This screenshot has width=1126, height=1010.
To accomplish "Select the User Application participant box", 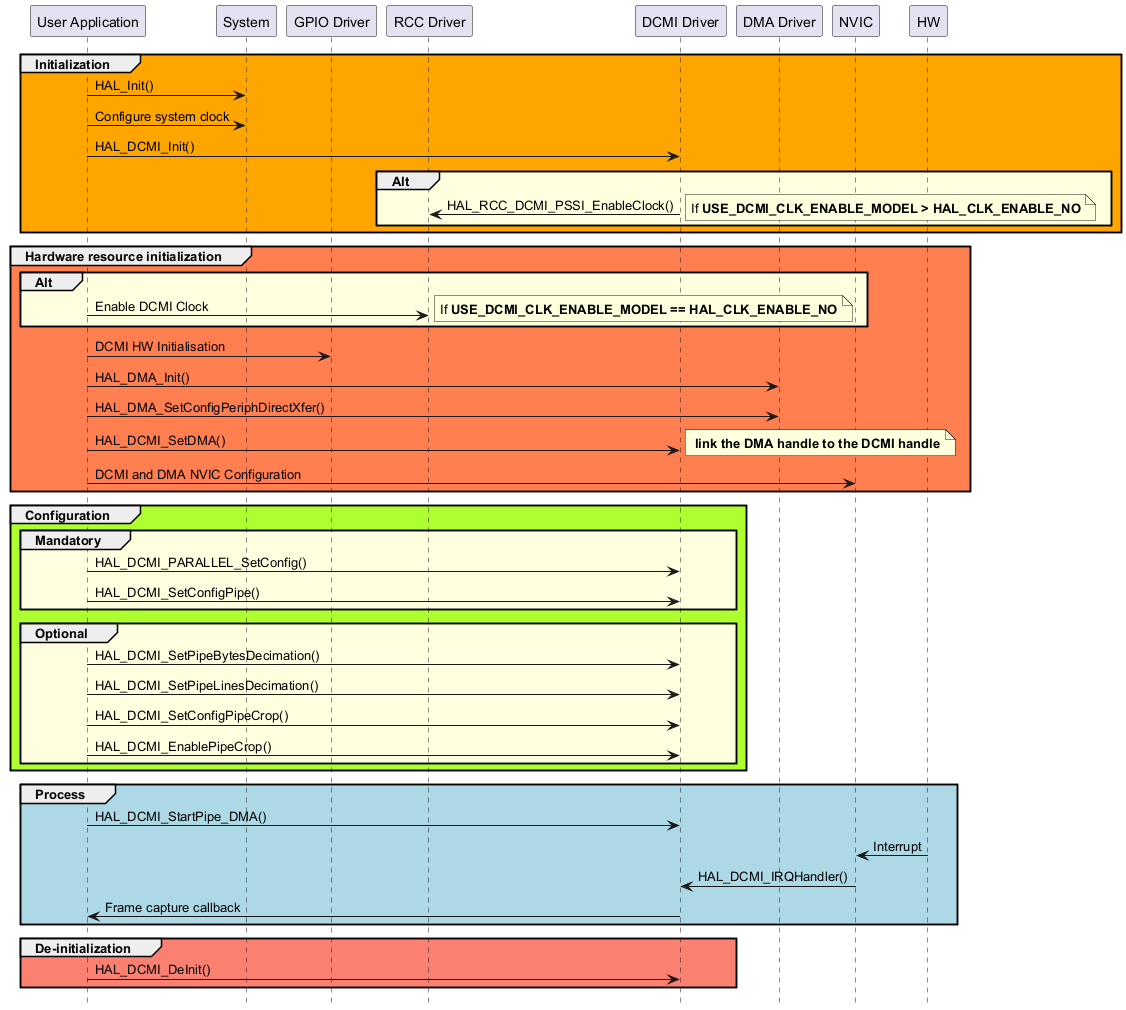I will tap(88, 22).
